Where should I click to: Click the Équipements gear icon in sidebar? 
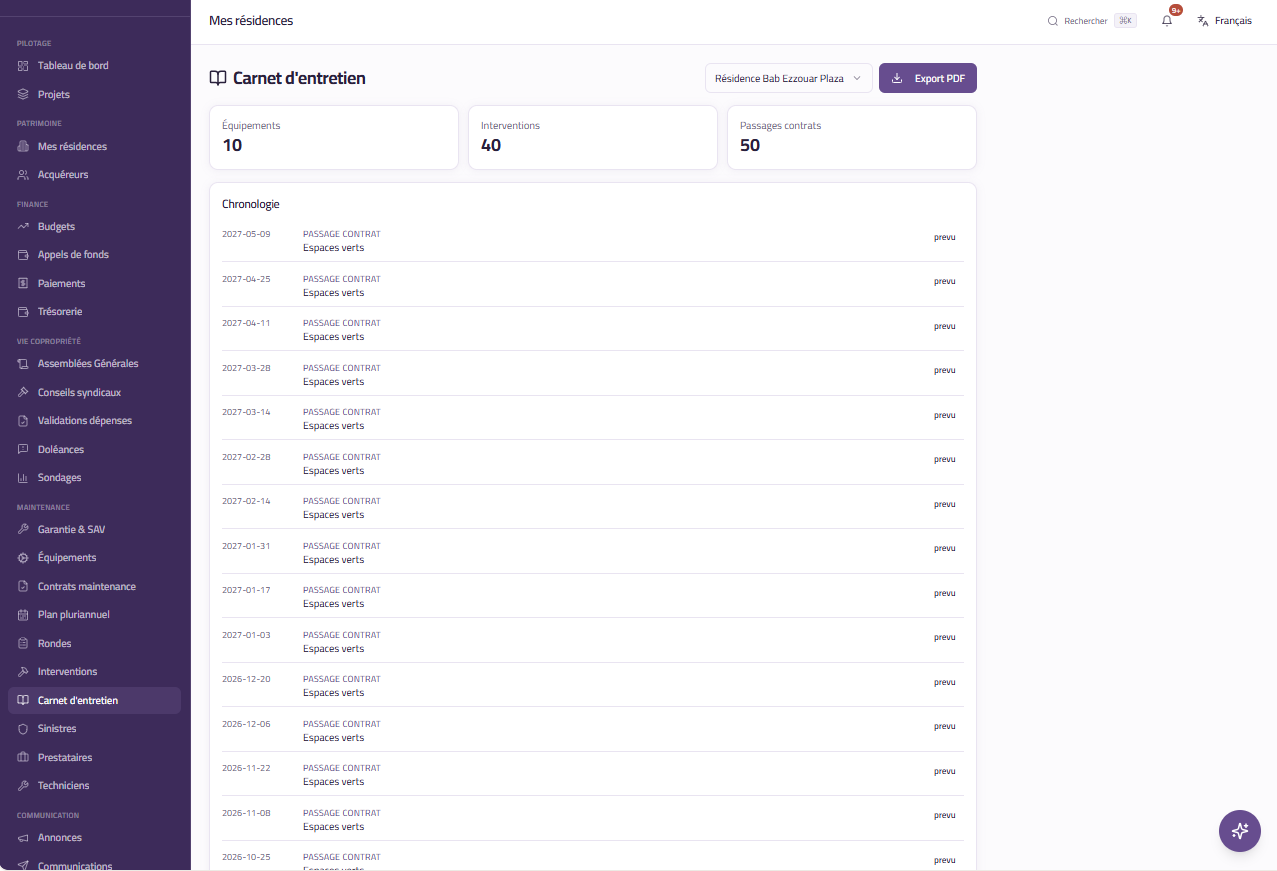click(x=23, y=558)
